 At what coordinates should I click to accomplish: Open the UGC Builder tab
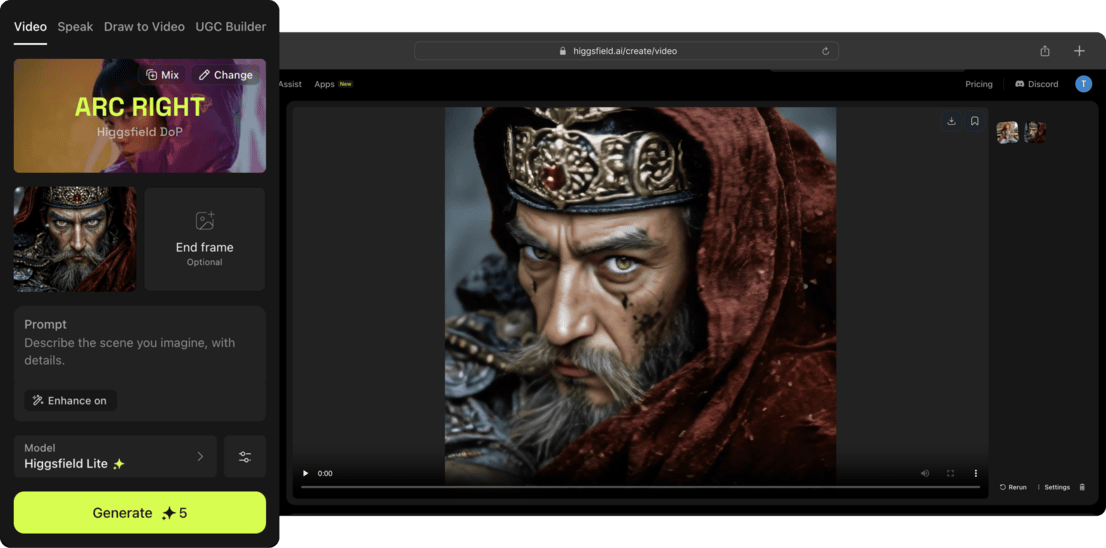click(231, 27)
